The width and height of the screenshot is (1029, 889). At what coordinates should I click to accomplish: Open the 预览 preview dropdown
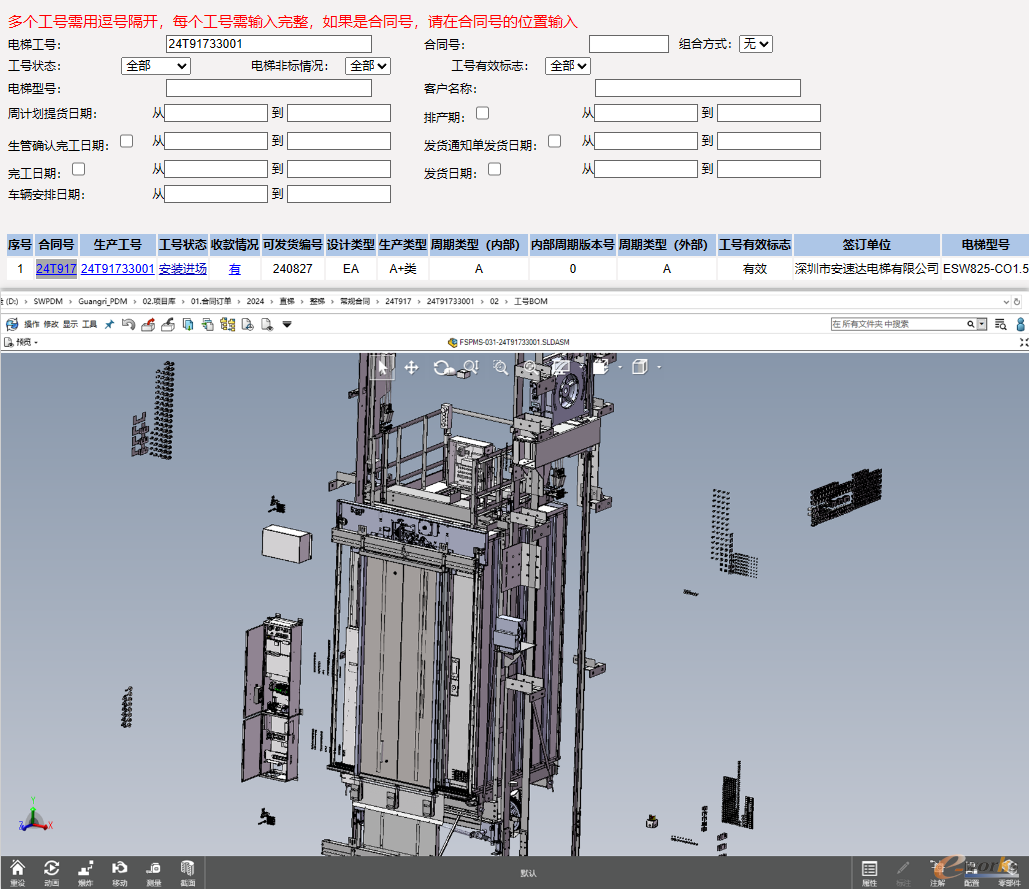pyautogui.click(x=22, y=342)
